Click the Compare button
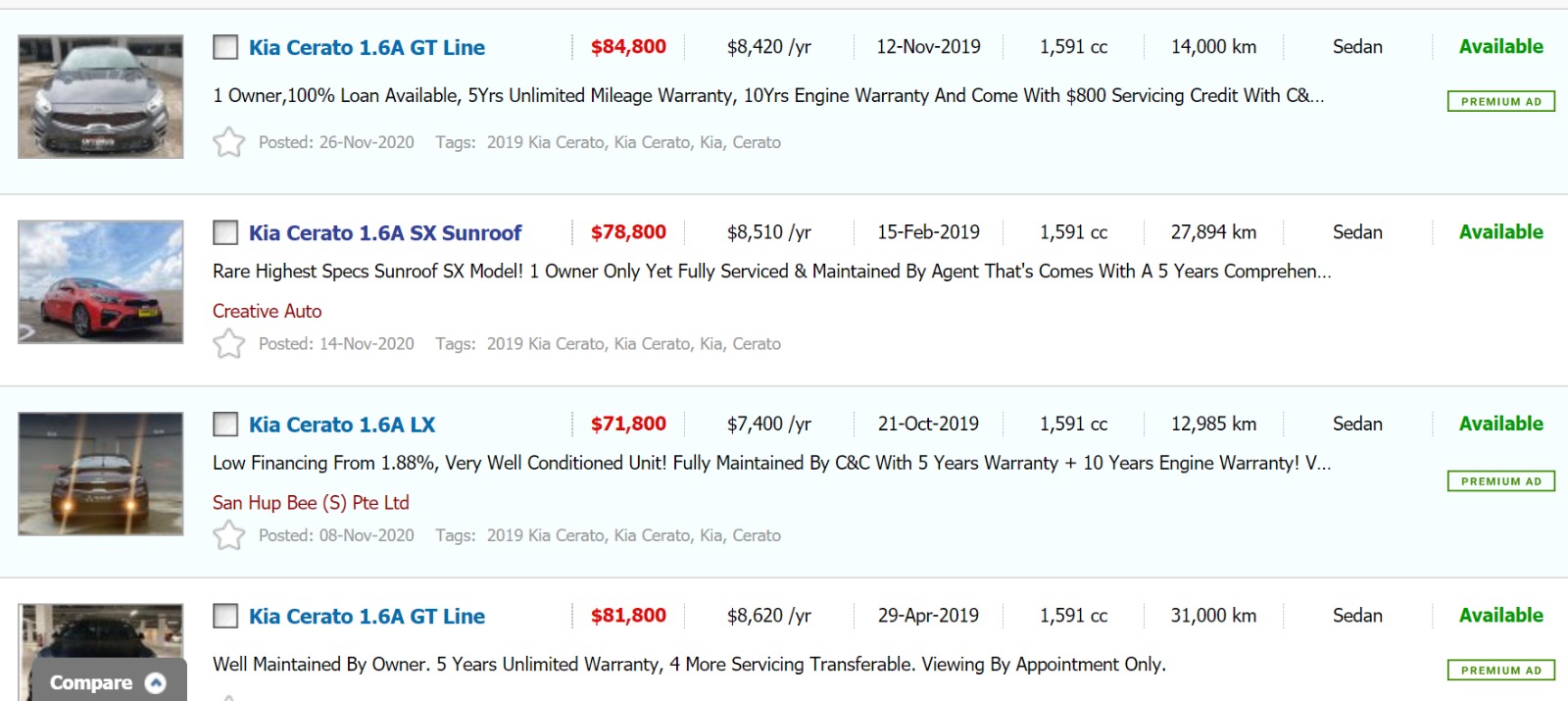 point(91,683)
